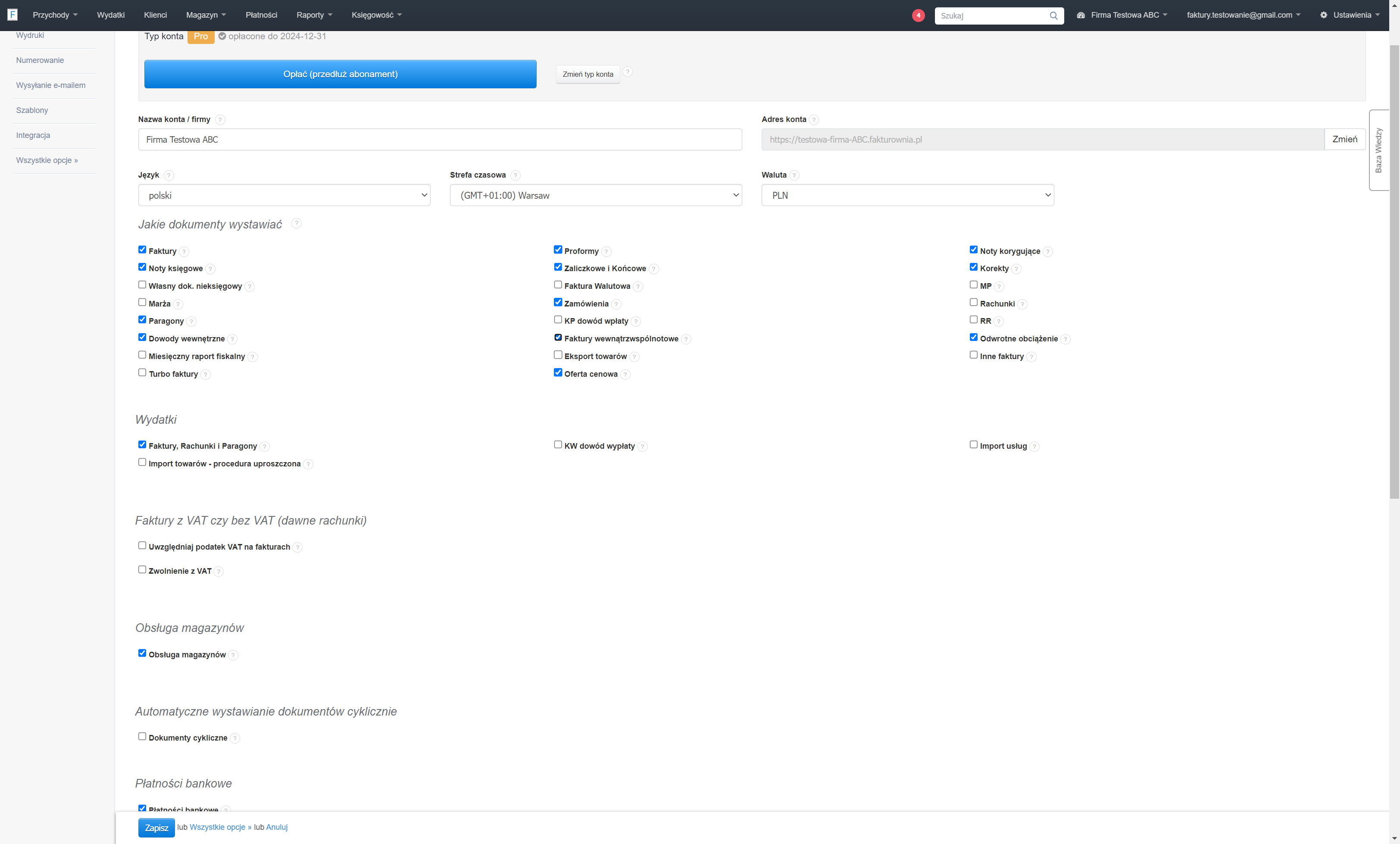
Task: Open help icon next to Odwrotne obciążenie
Action: coord(1066,339)
